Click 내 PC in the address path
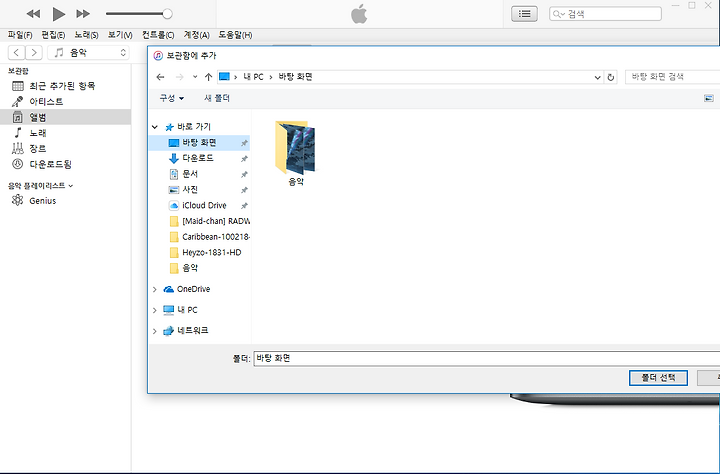Image resolution: width=720 pixels, height=474 pixels. coord(253,77)
